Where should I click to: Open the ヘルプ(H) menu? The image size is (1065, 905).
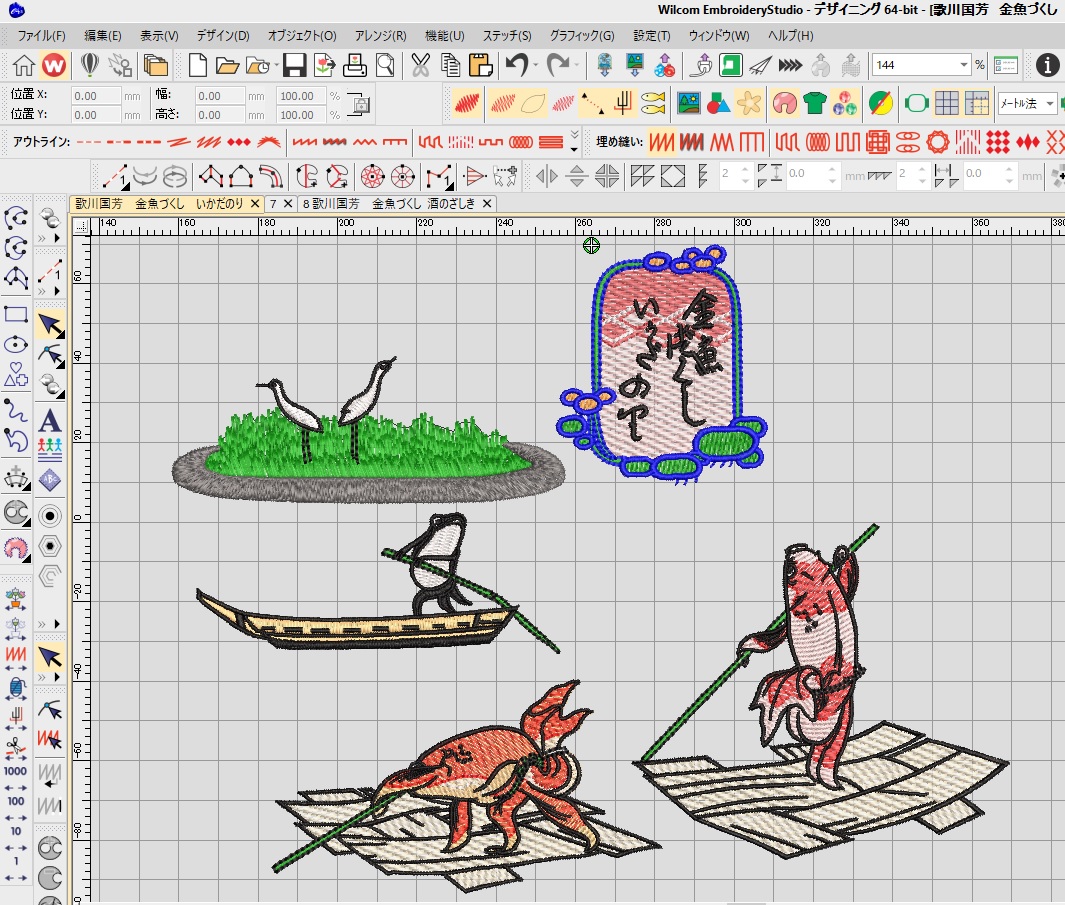coord(791,35)
